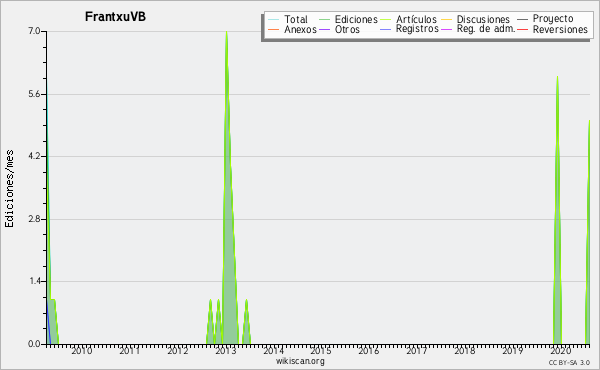Click the 2016 x-axis label

368,351
